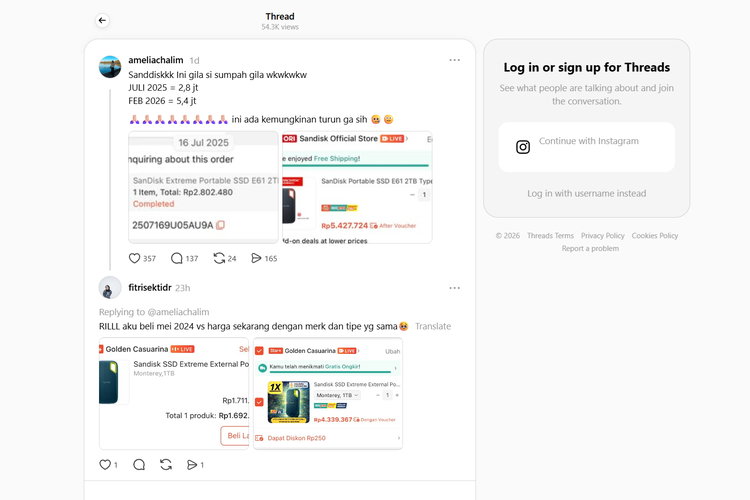
Task: Choose Log in with username instead
Action: tap(586, 193)
